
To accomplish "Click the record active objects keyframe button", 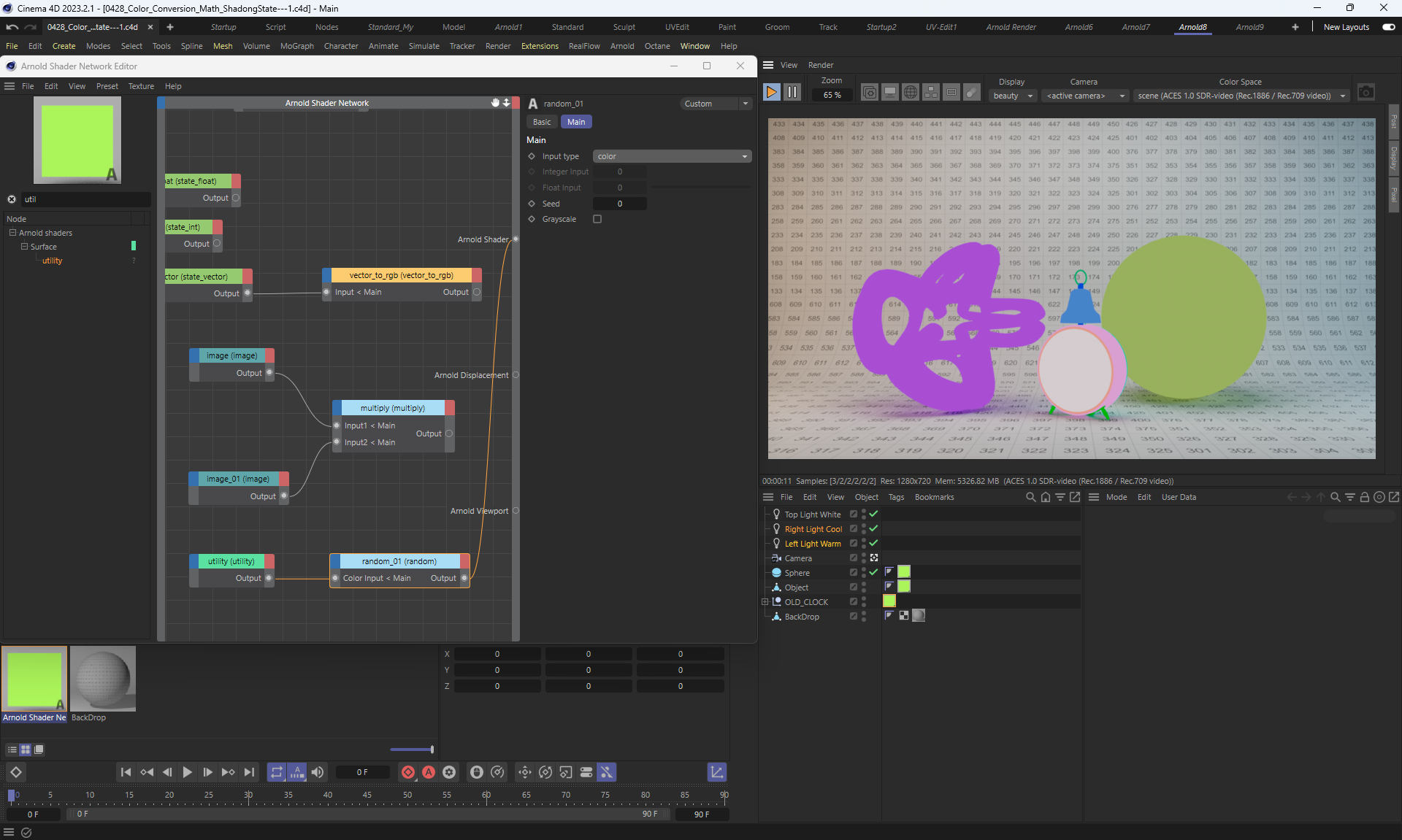I will (x=408, y=772).
